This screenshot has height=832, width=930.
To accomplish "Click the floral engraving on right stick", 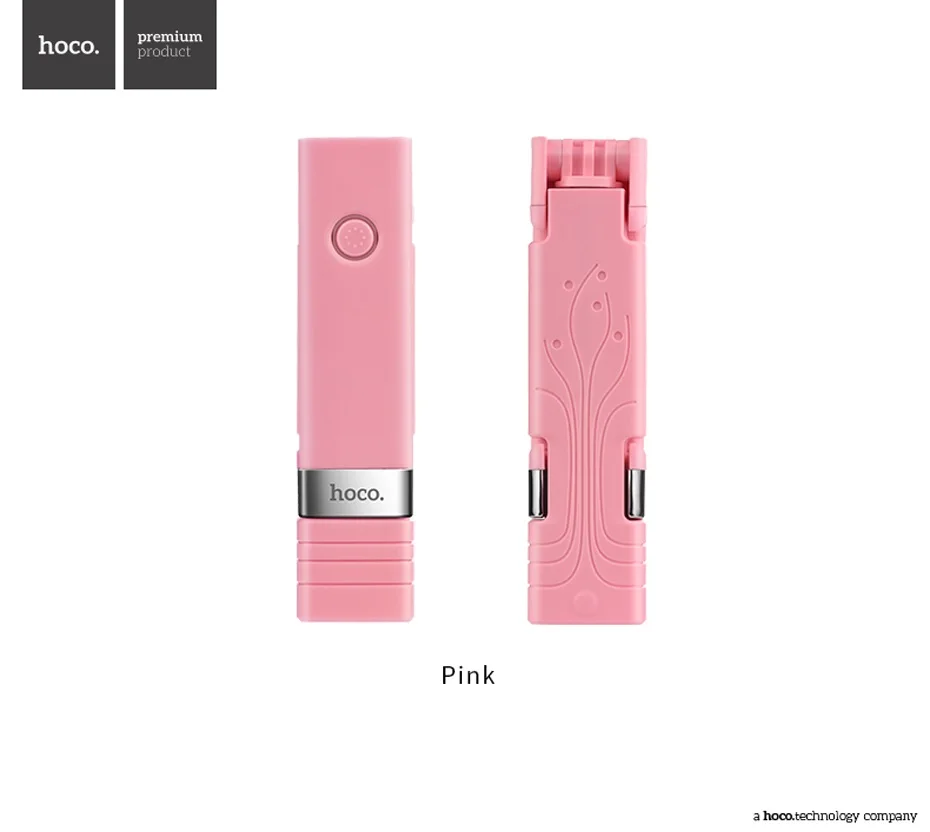I will click(586, 427).
